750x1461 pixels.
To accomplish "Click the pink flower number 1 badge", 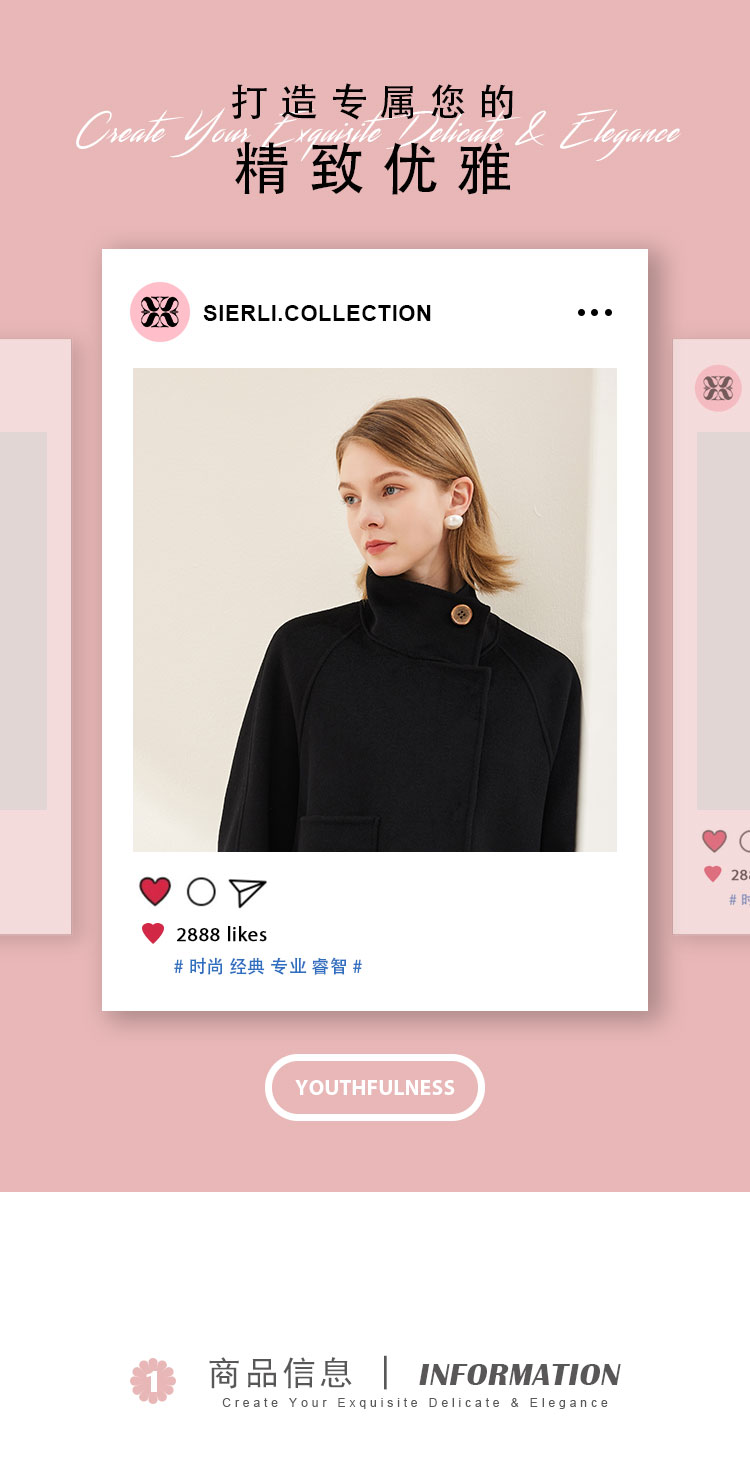I will point(153,1381).
